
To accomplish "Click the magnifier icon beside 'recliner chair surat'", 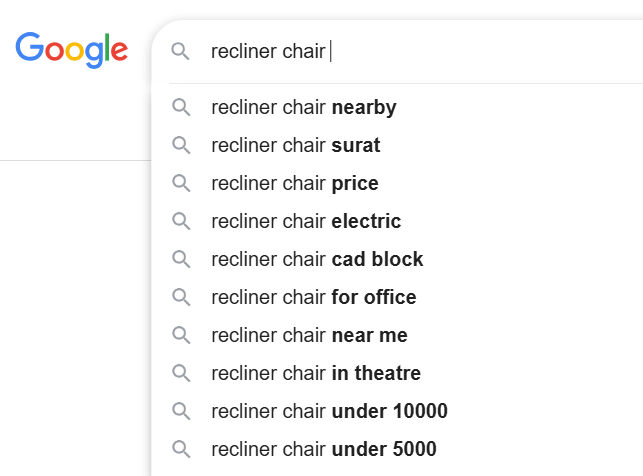I will (x=181, y=145).
